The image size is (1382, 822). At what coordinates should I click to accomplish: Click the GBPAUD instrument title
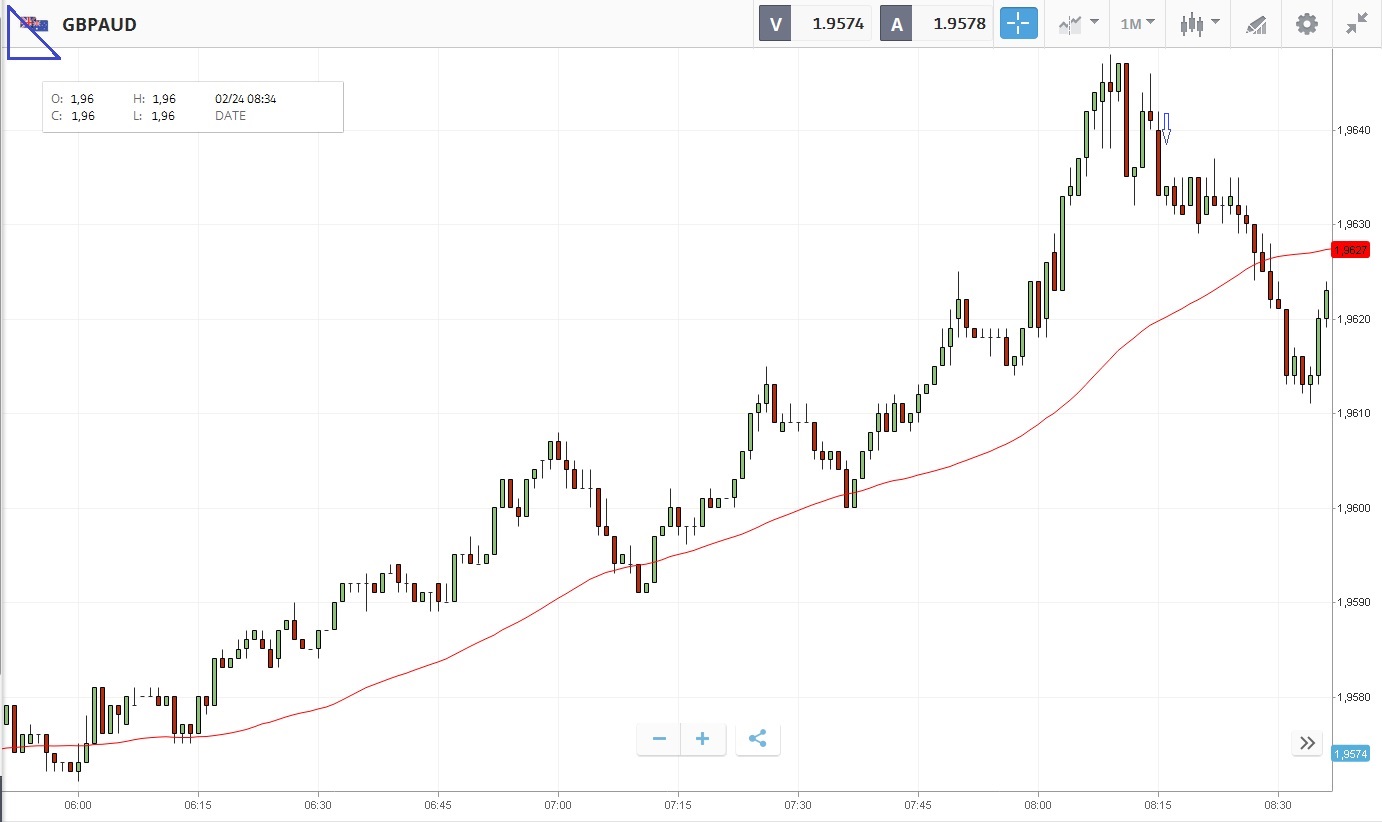pos(99,24)
